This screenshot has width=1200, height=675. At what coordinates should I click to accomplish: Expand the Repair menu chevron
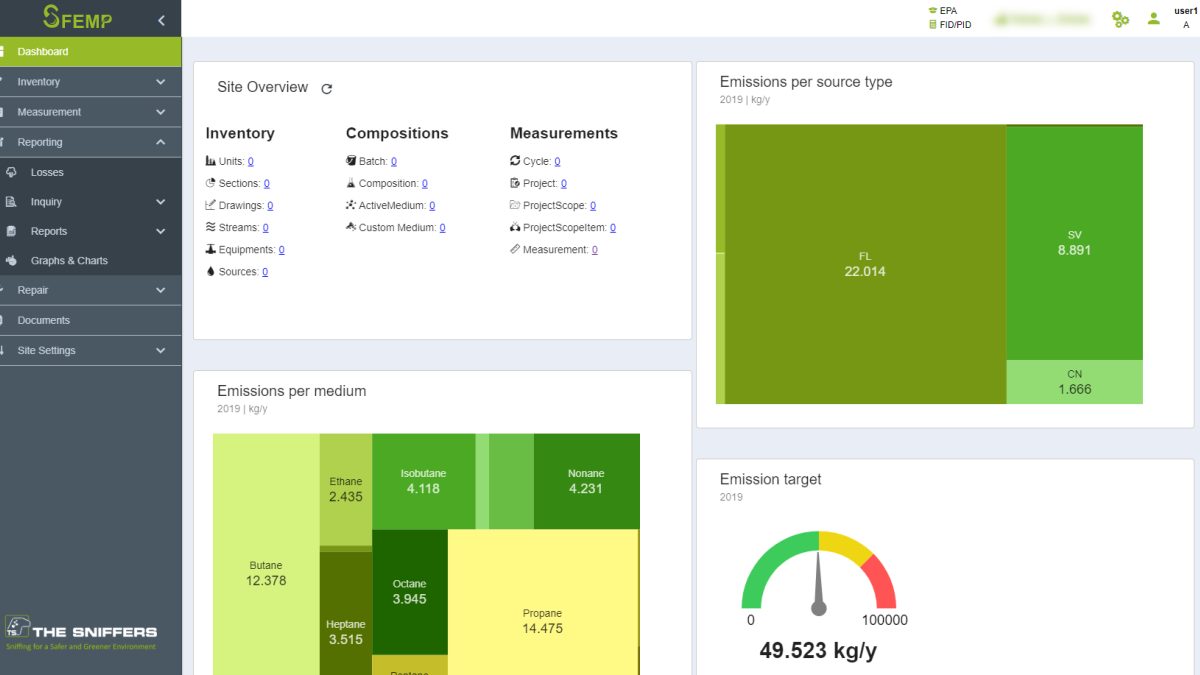tap(161, 290)
